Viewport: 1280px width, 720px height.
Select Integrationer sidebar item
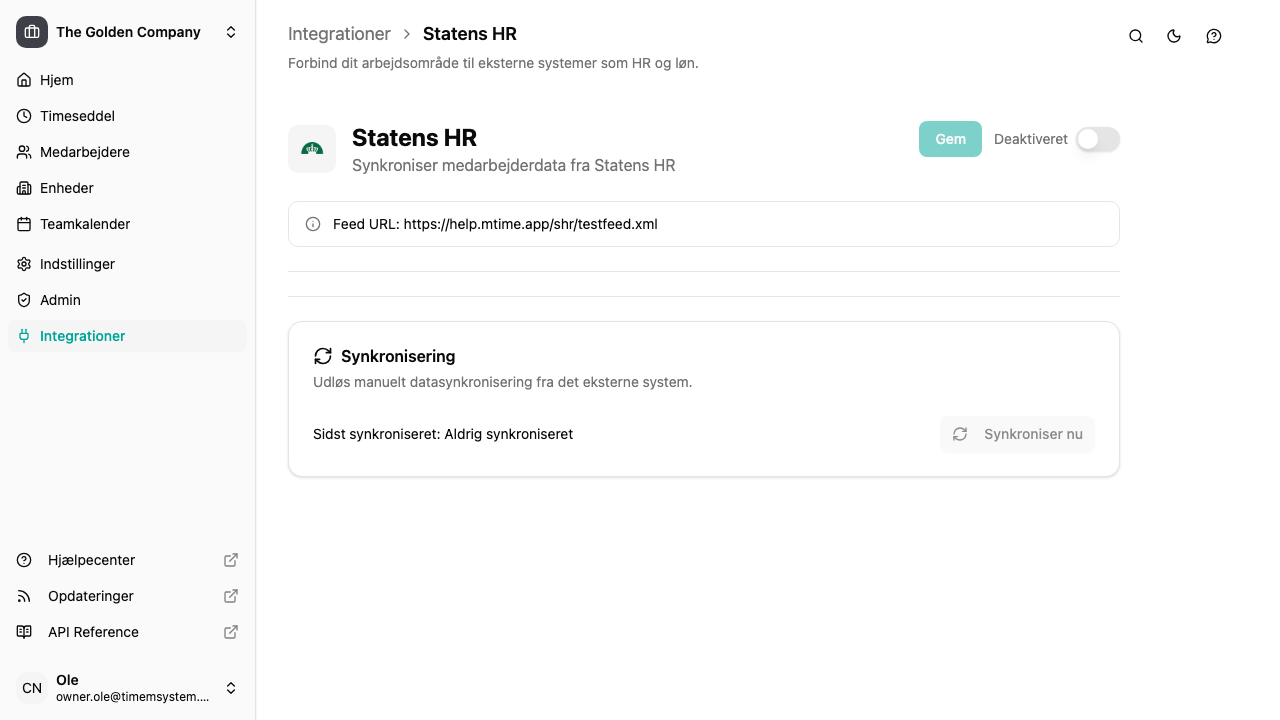[127, 336]
